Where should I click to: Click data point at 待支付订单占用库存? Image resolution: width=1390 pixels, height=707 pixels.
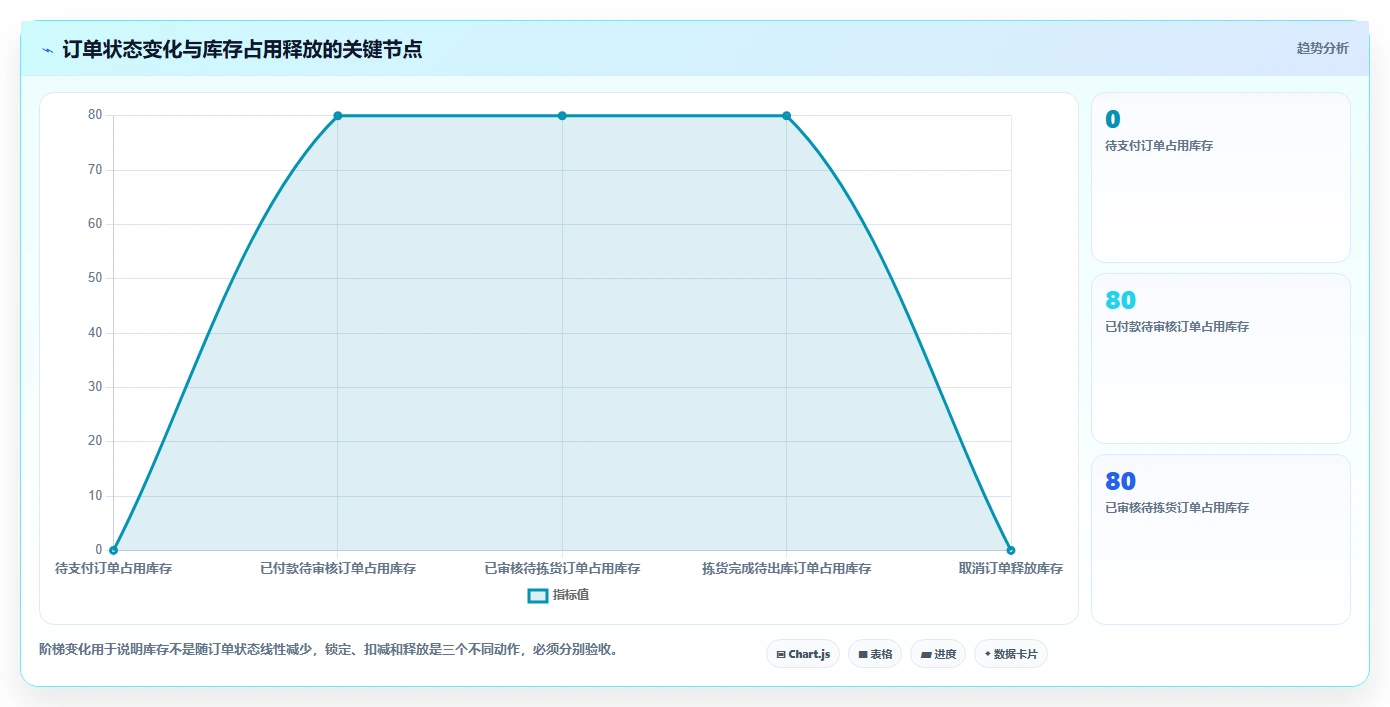(x=113, y=550)
